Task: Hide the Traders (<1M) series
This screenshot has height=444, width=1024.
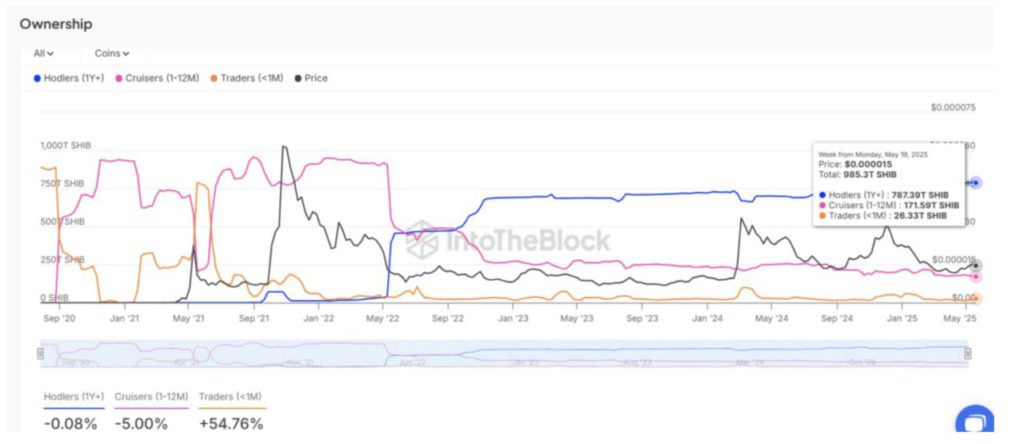Action: (250, 78)
